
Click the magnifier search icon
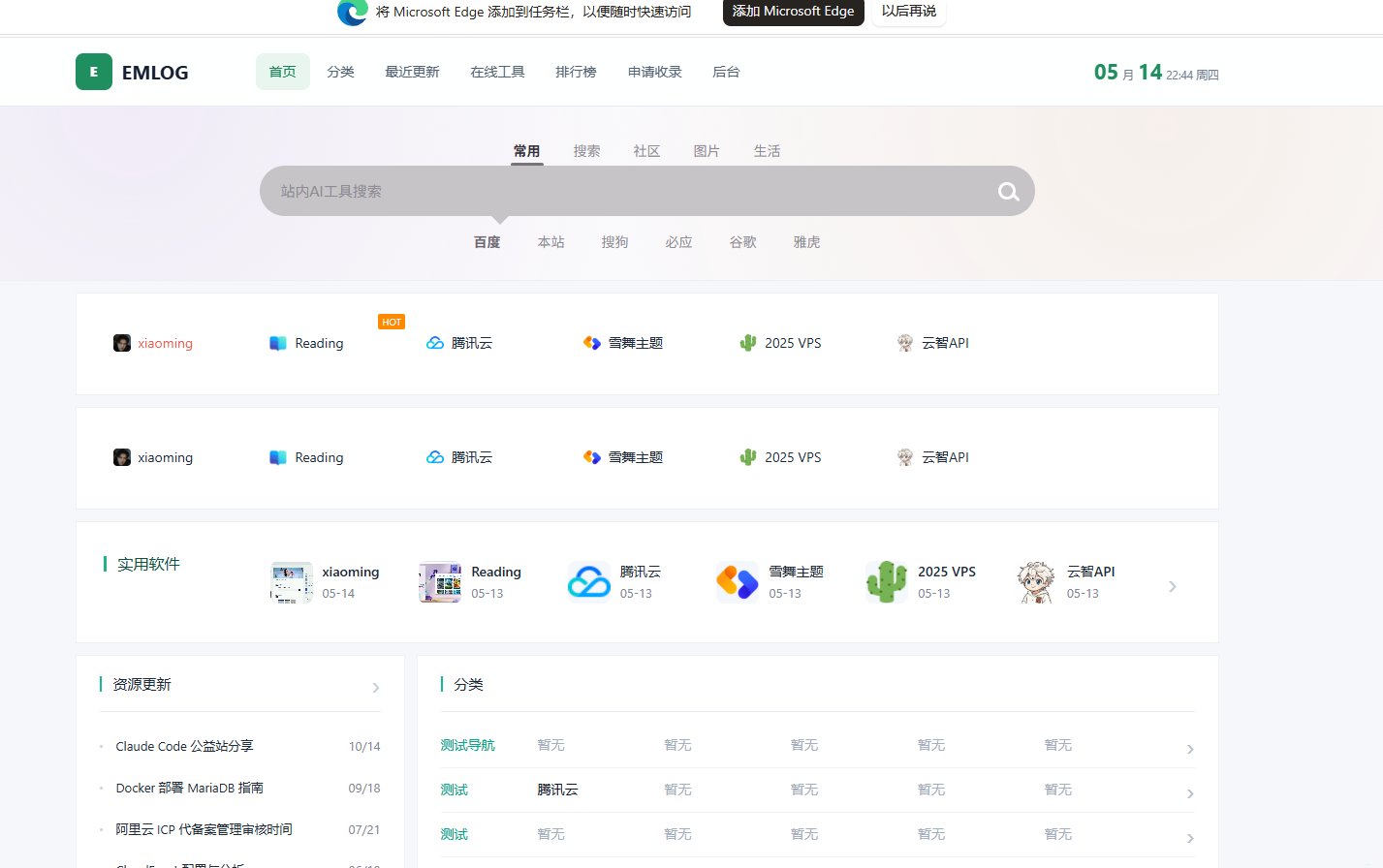click(x=1009, y=192)
